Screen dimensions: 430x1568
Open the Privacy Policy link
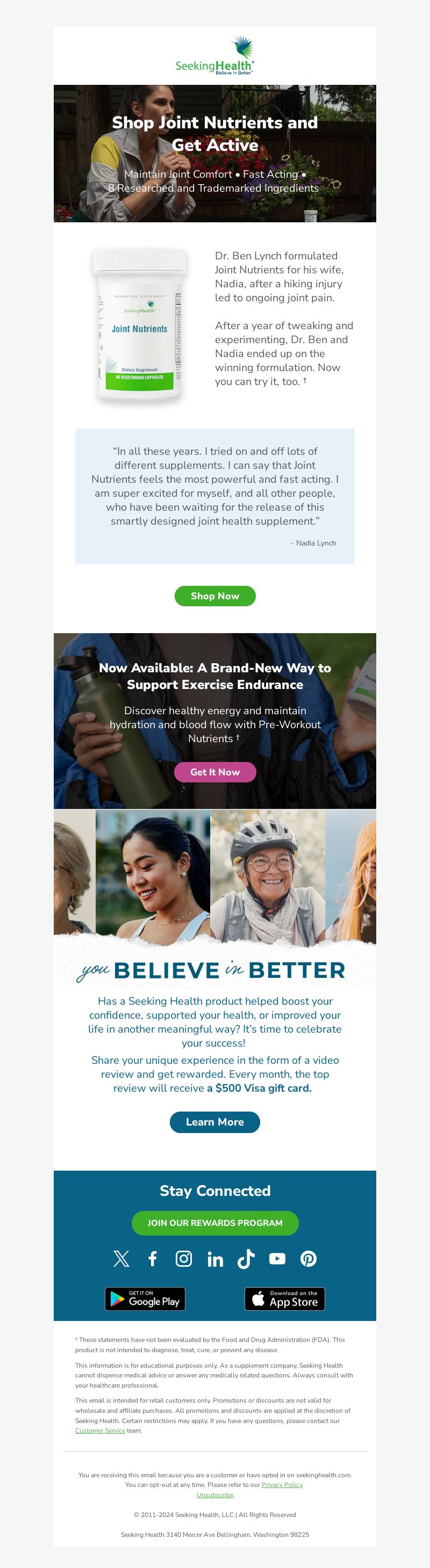(x=282, y=1485)
